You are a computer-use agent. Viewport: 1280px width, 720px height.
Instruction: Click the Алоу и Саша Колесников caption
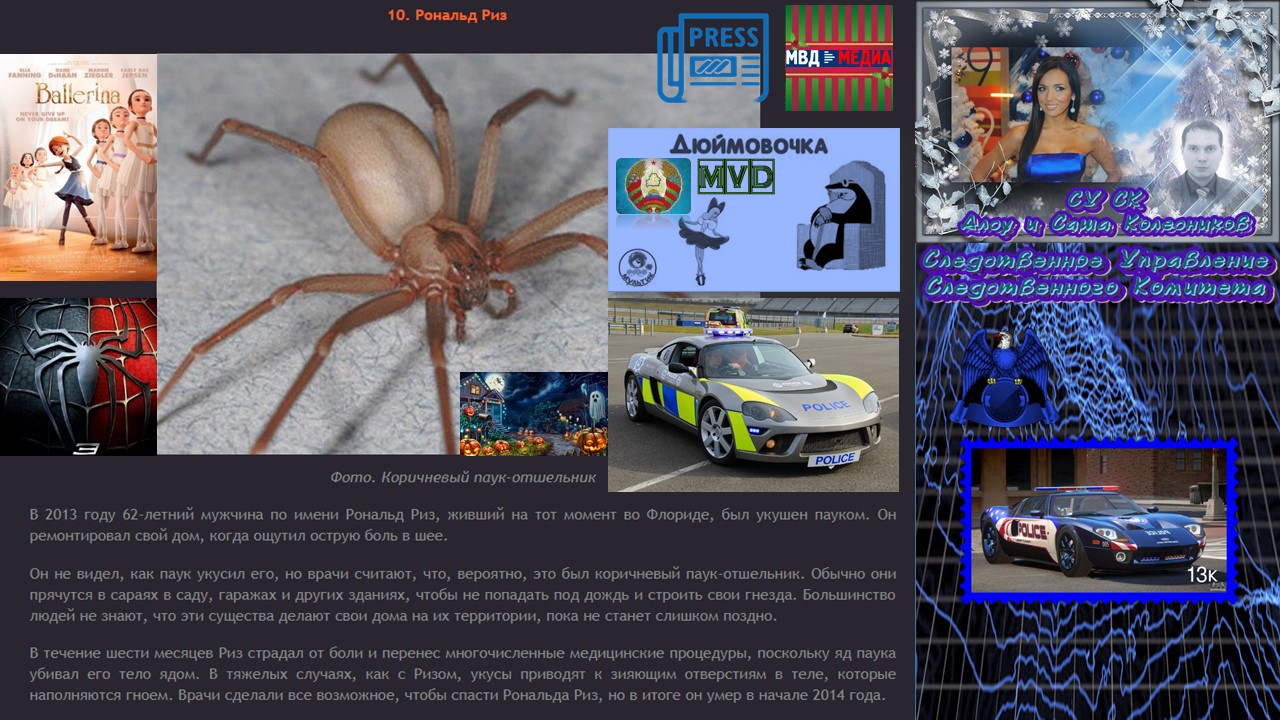(x=1105, y=224)
